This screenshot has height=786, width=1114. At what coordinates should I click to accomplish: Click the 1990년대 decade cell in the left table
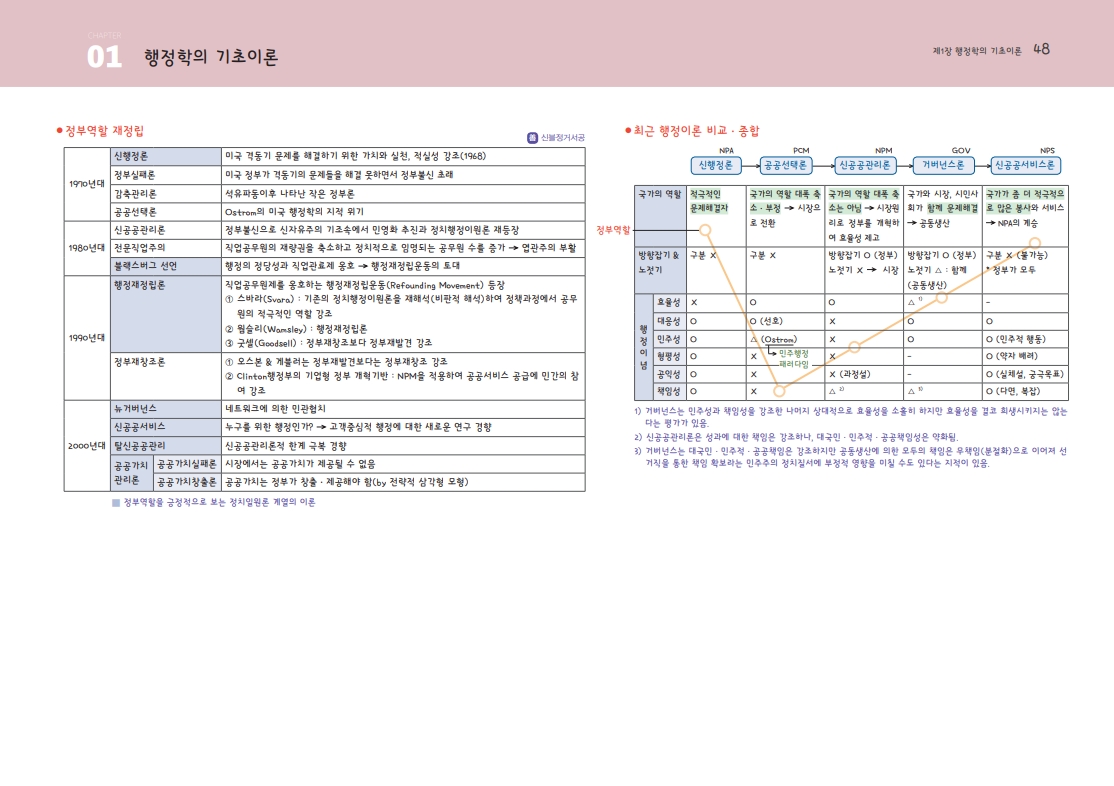tap(87, 338)
